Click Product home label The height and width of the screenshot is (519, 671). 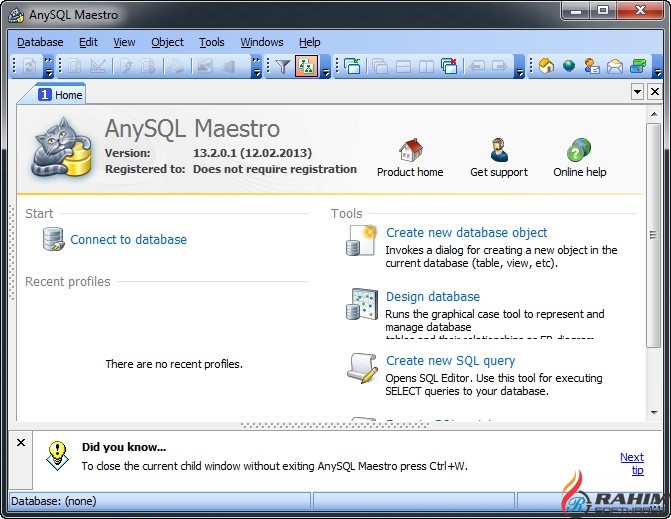[410, 172]
